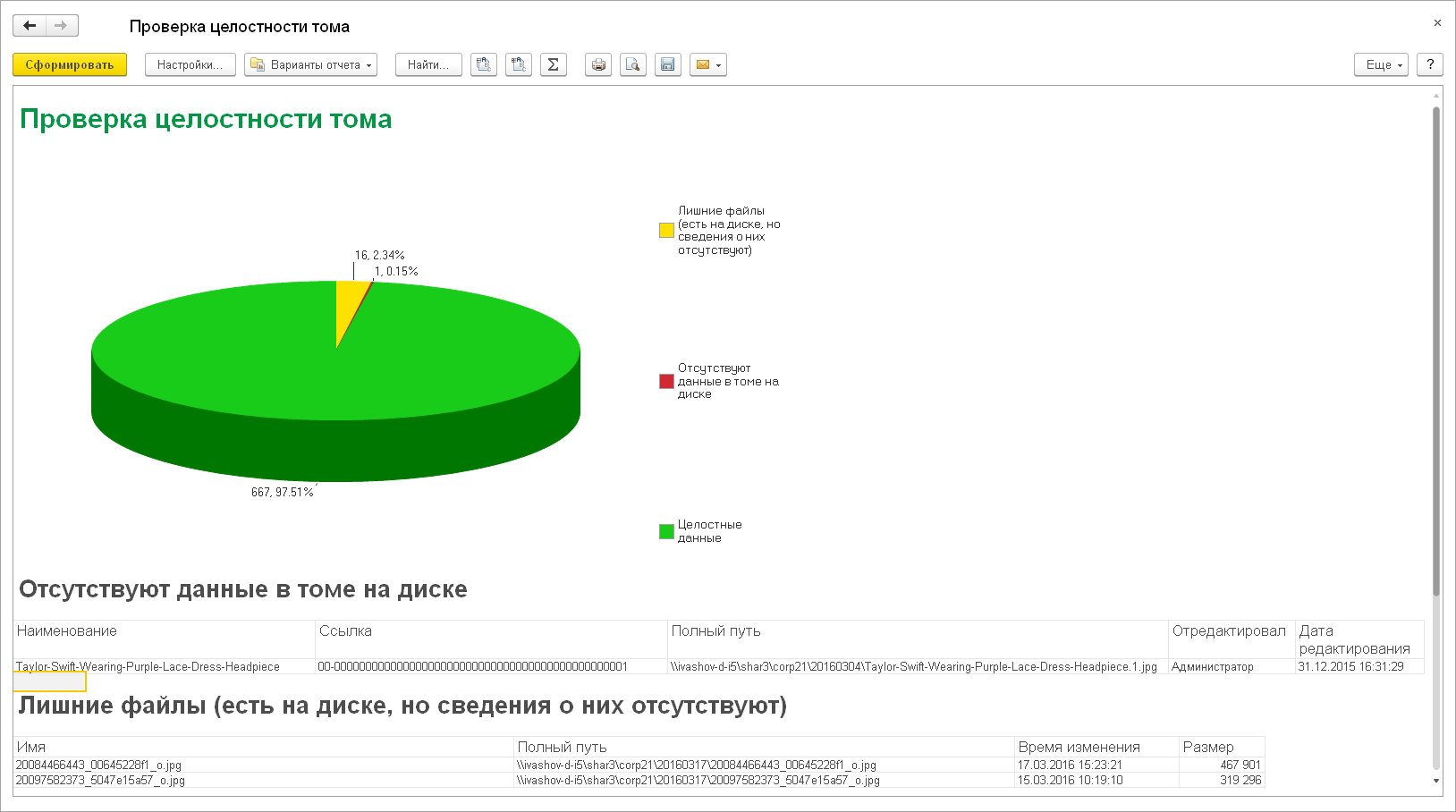Click the green Целостные данные legend swatch

coord(666,531)
